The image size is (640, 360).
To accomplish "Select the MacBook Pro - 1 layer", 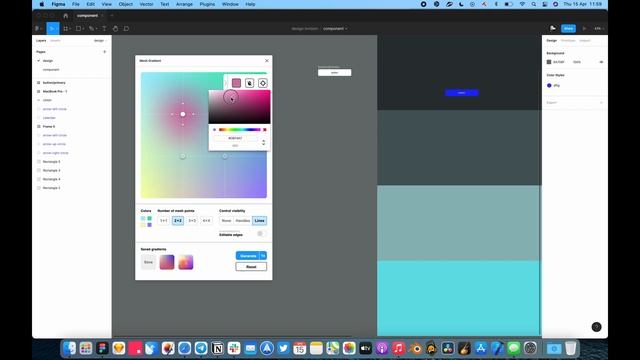I will [55, 91].
